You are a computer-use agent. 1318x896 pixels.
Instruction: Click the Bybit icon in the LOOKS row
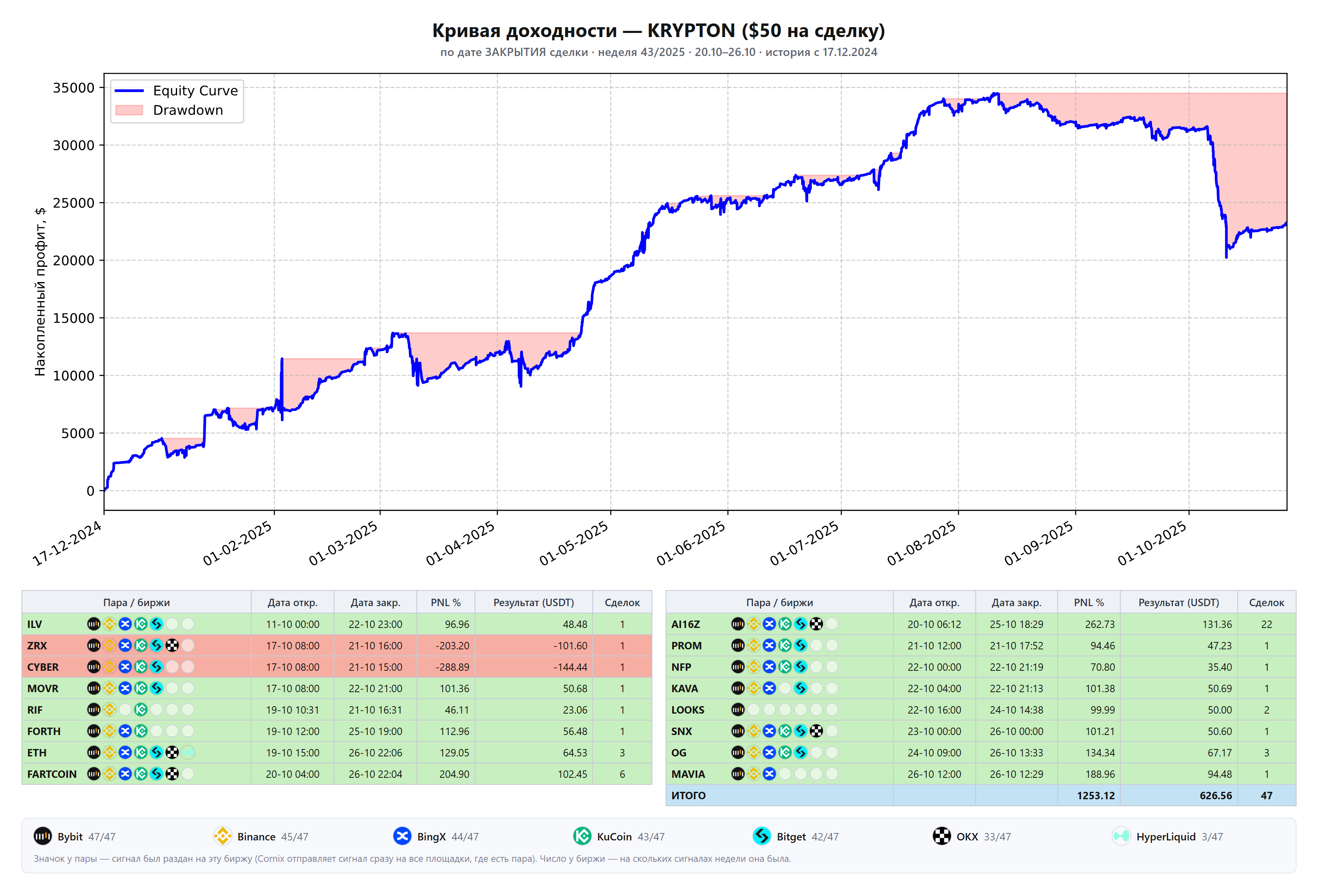(737, 709)
